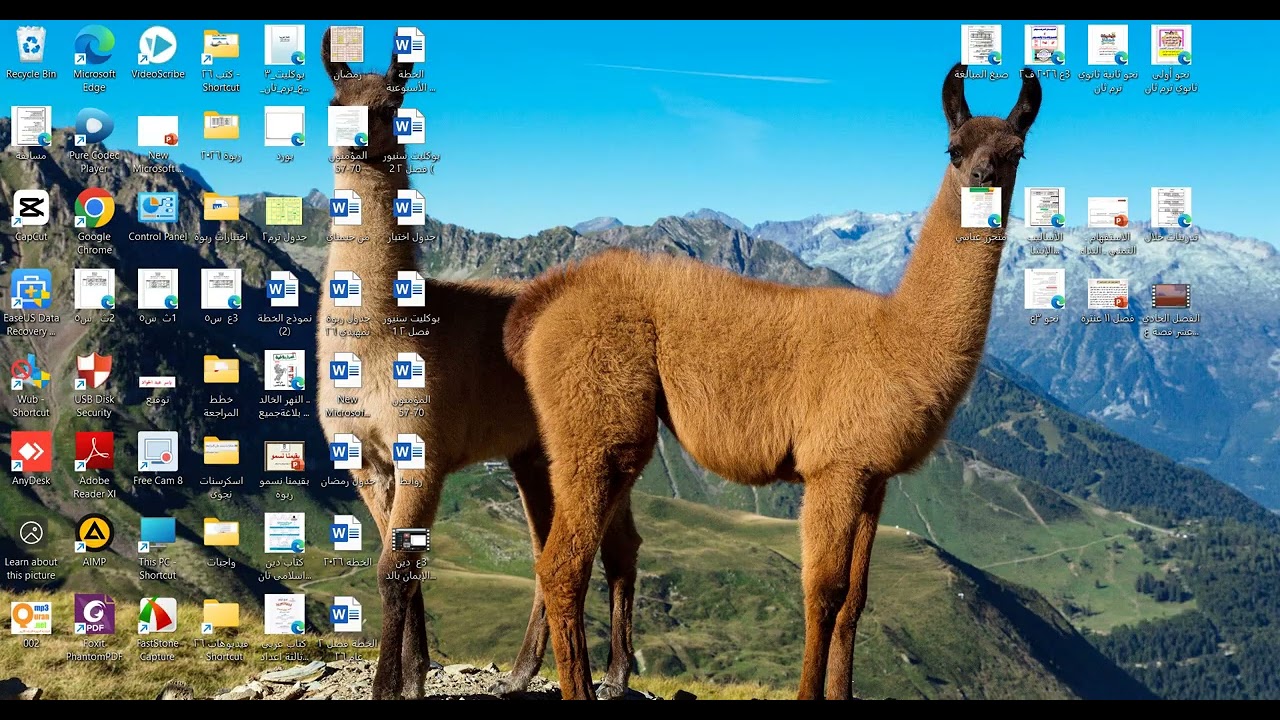Launch Google Chrome
Screen dimensions: 1280x720
(94, 208)
